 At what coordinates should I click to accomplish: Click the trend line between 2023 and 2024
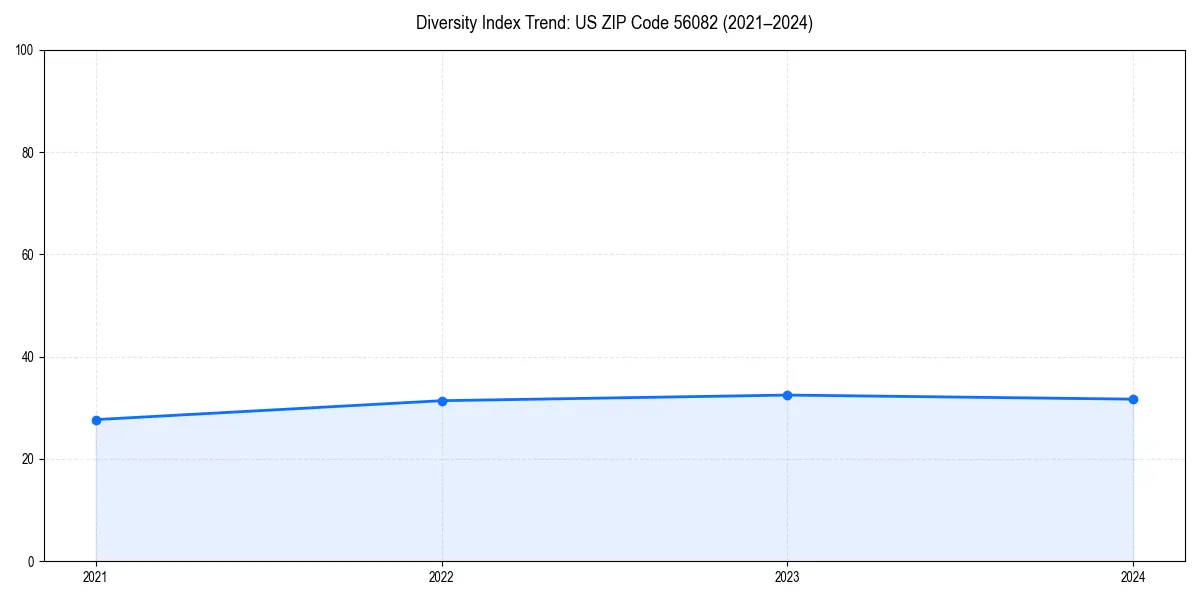tap(960, 397)
